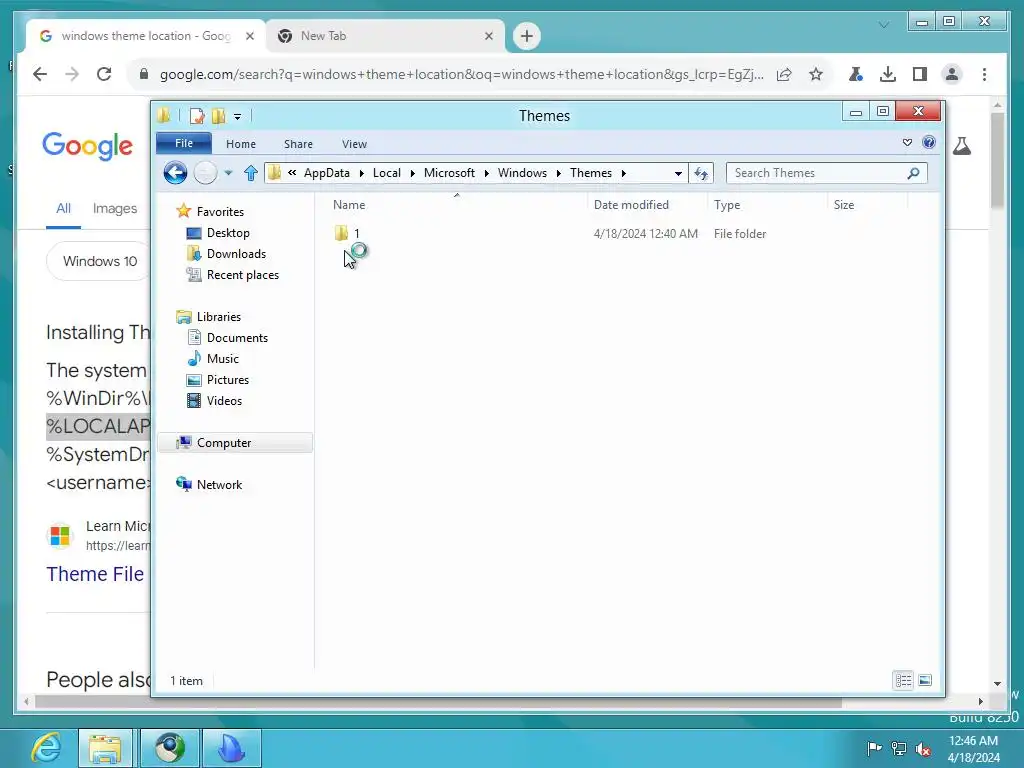Click the Explorer Back arrow button

[175, 173]
